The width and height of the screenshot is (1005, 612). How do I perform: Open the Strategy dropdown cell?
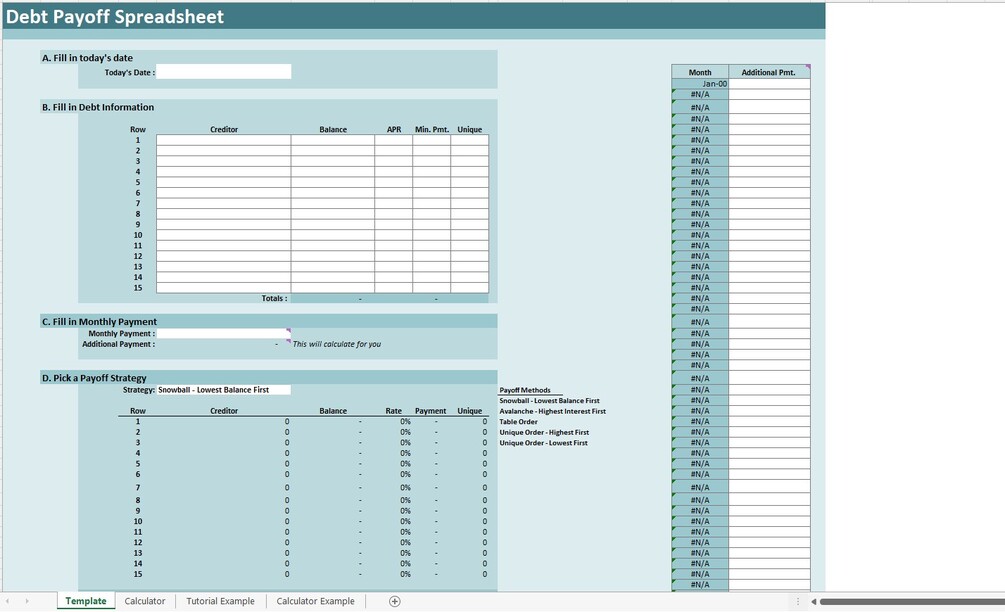[224, 390]
